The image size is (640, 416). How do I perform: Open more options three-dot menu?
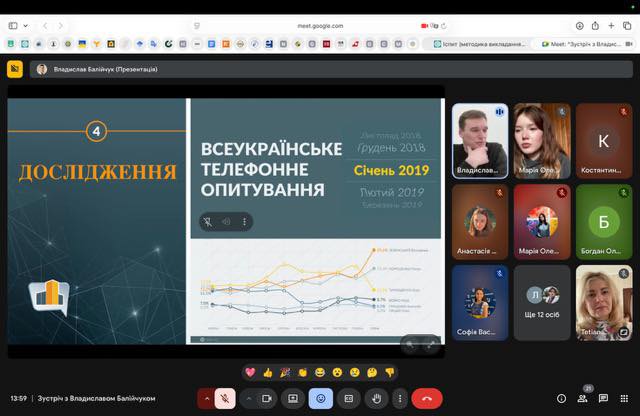coord(400,398)
